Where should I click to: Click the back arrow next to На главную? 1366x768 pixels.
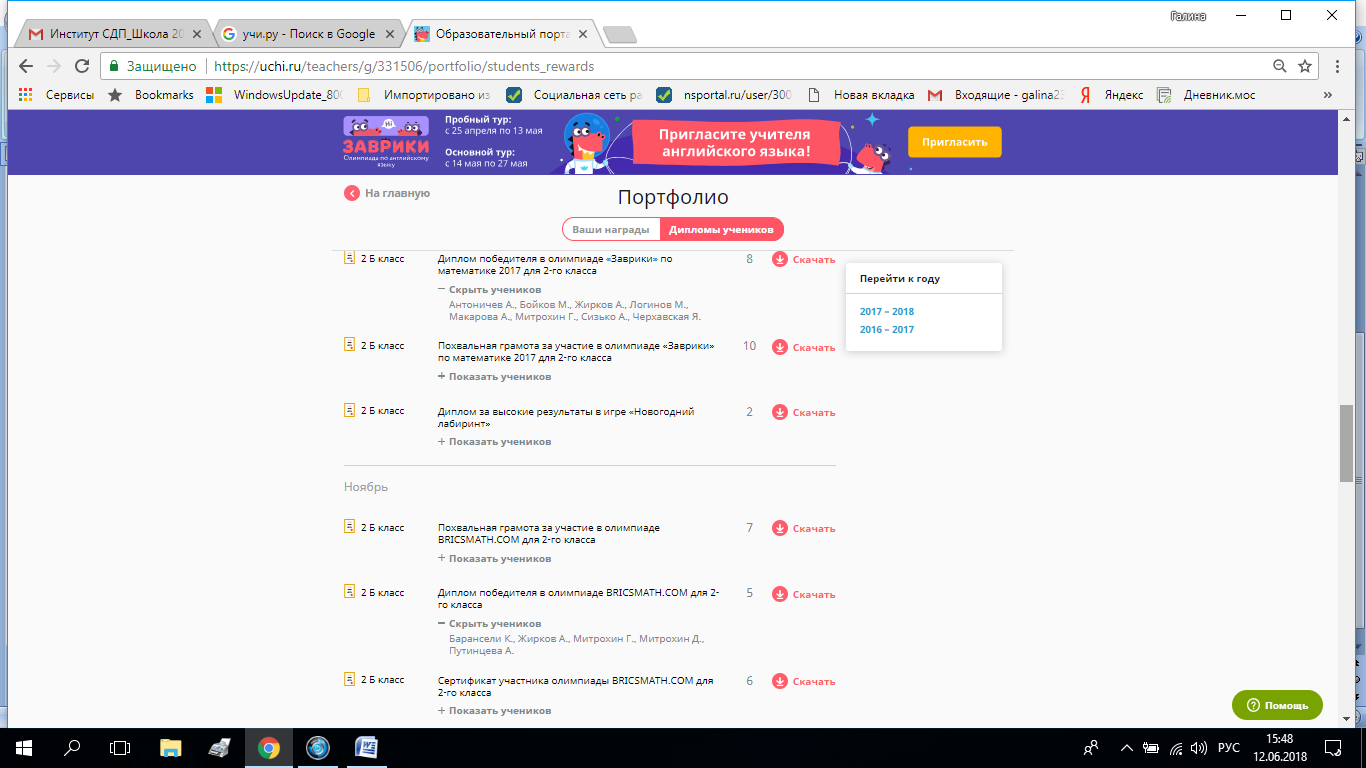[352, 193]
